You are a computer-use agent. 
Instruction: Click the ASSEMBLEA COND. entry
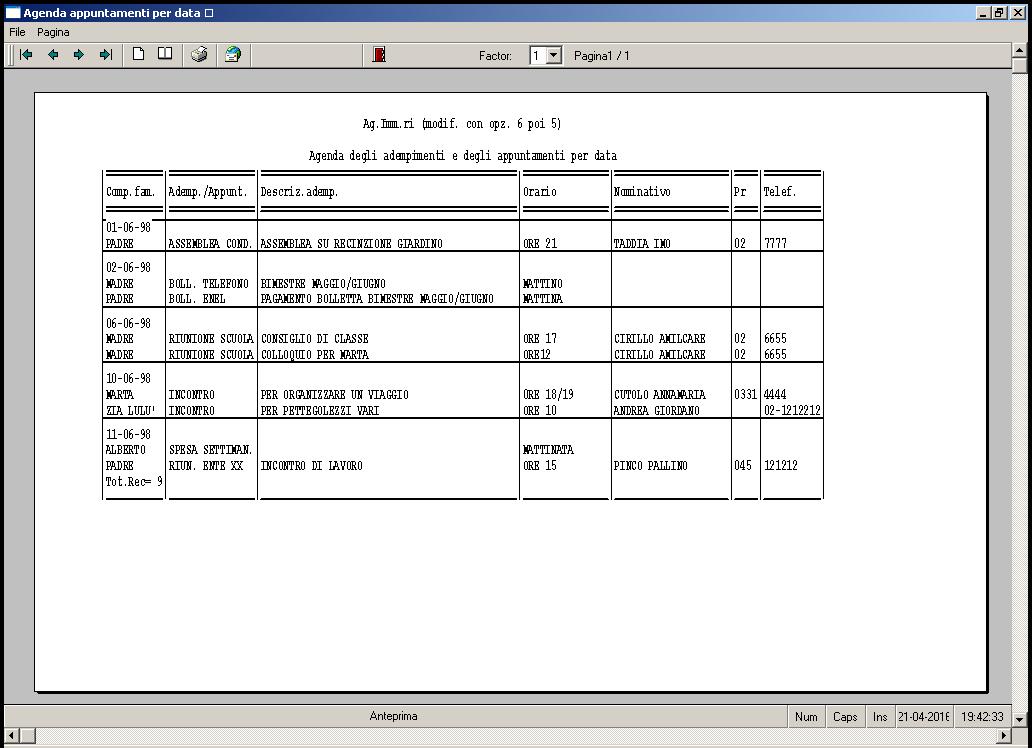tap(211, 244)
